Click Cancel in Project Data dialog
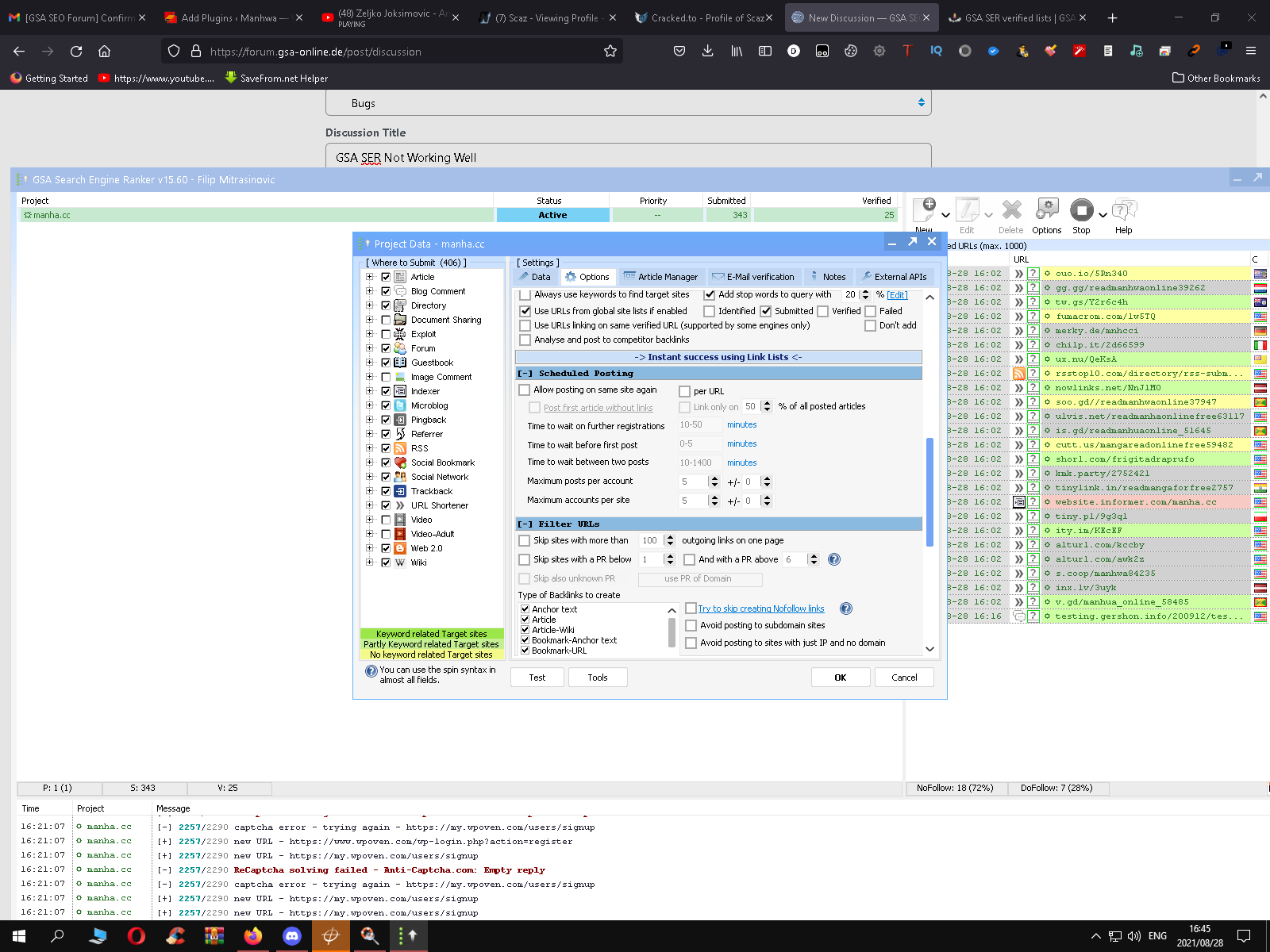Image resolution: width=1270 pixels, height=952 pixels. pyautogui.click(x=904, y=678)
